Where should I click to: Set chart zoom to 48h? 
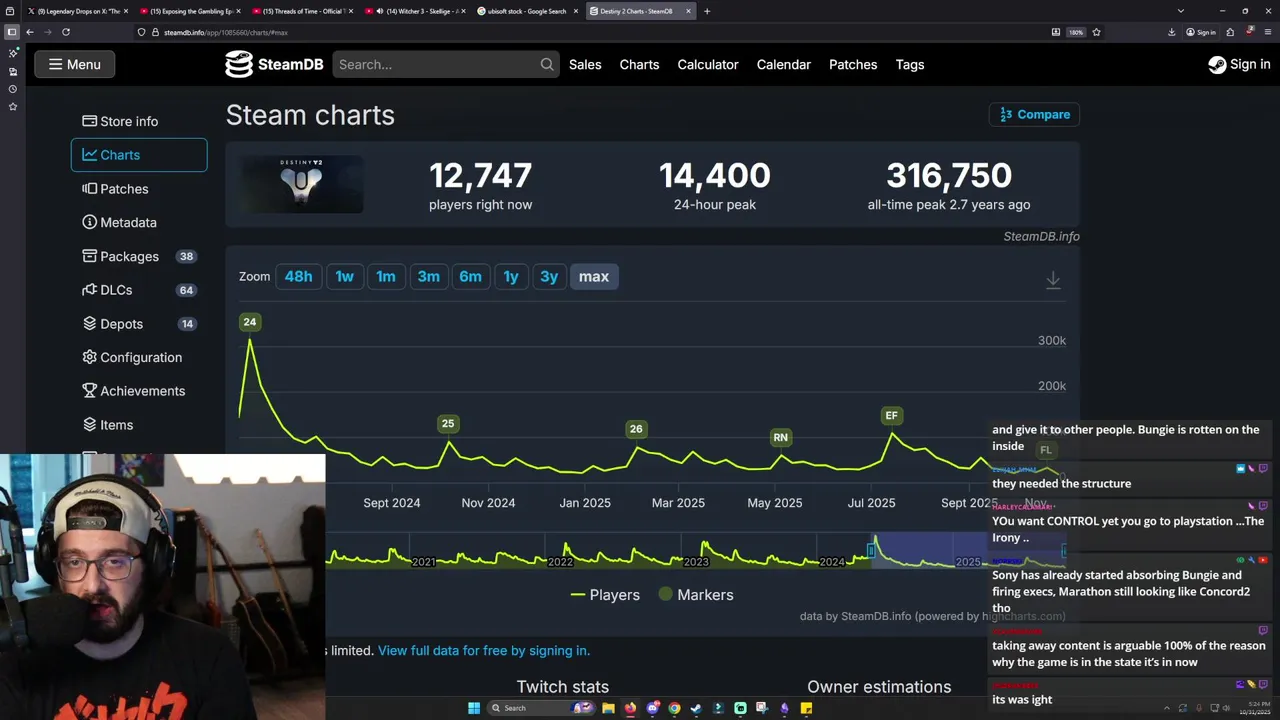298,277
